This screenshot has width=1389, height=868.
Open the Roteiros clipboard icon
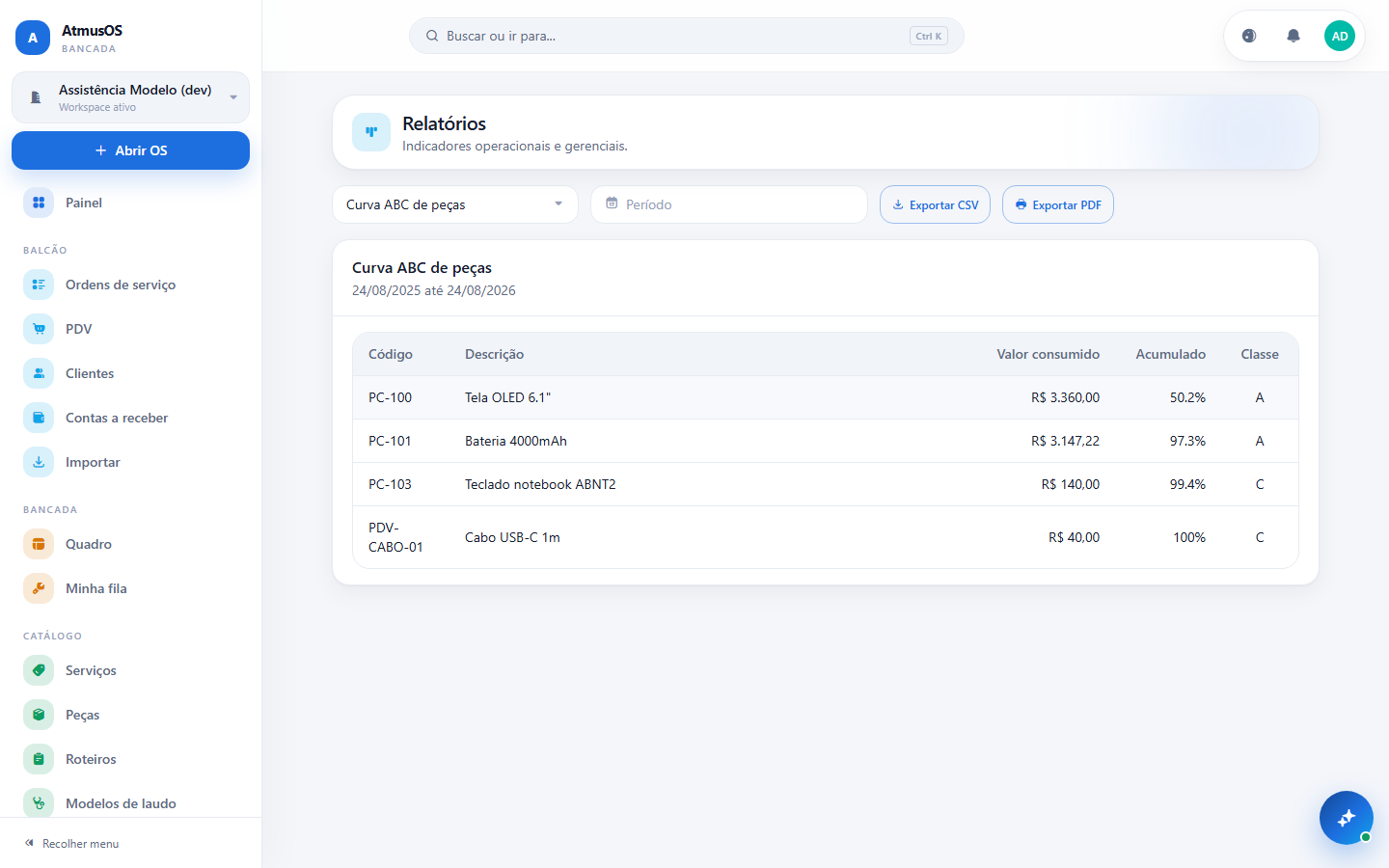pyautogui.click(x=39, y=759)
